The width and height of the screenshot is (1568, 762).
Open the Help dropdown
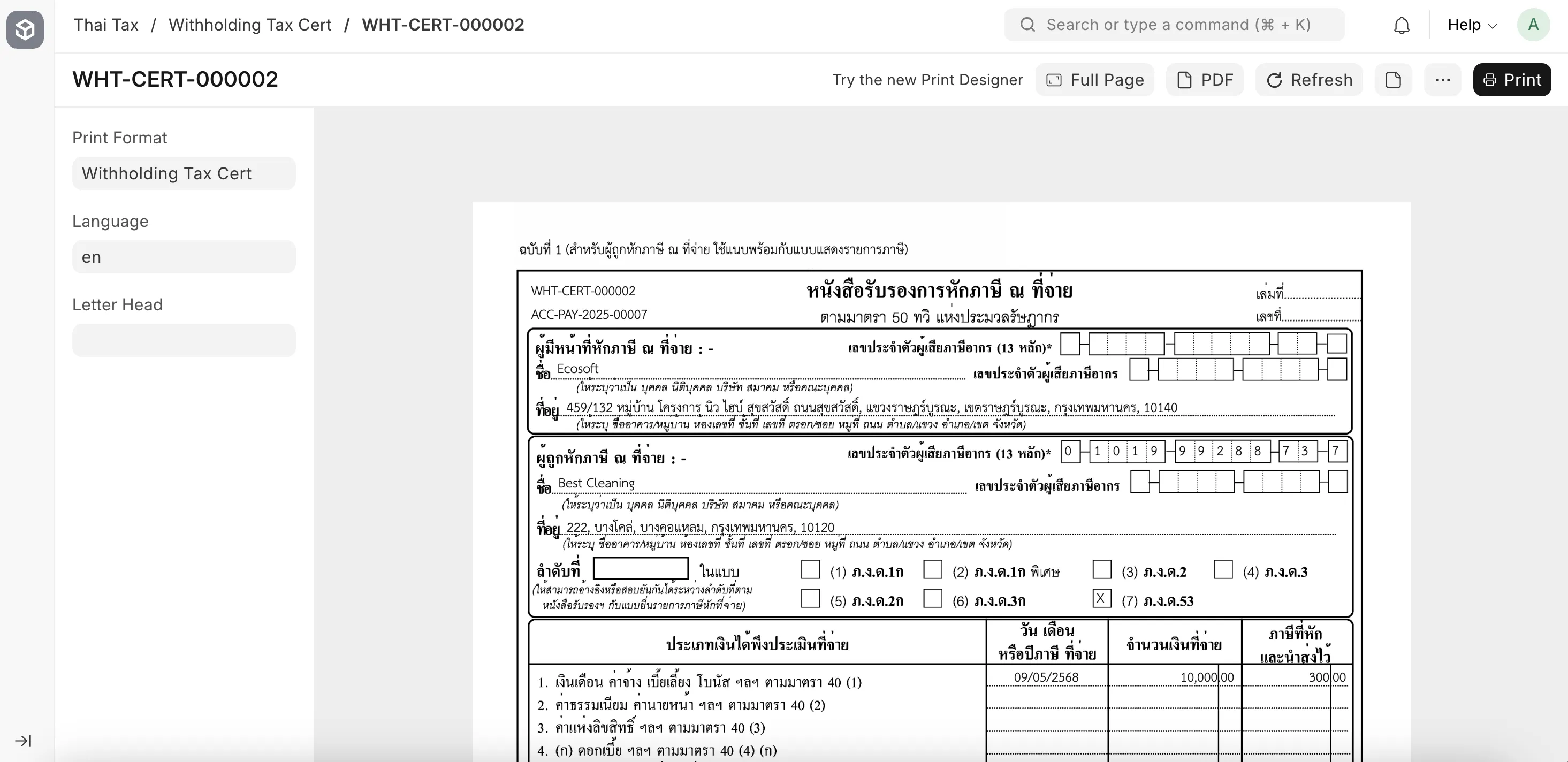tap(1472, 25)
